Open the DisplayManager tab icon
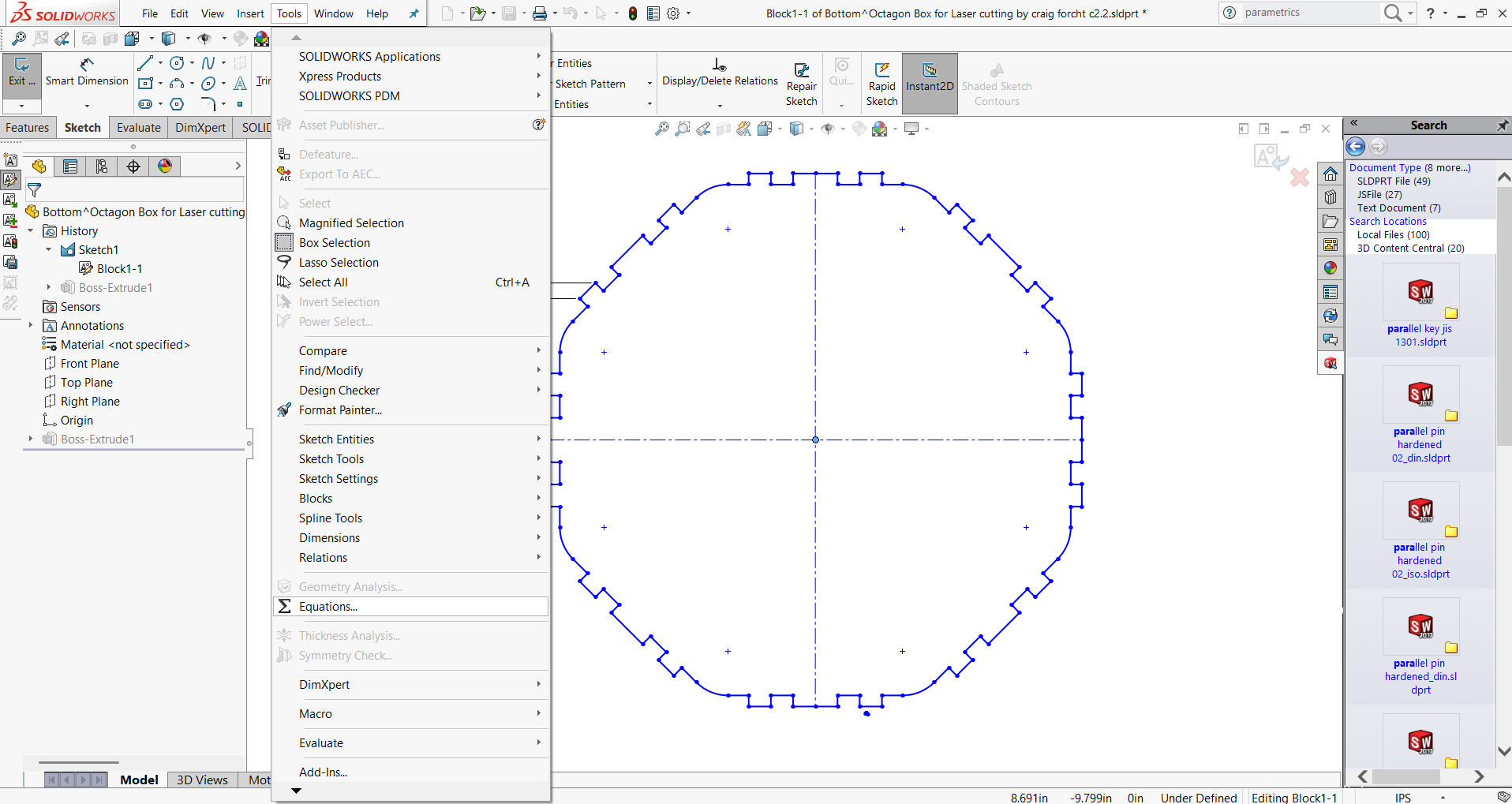 point(165,166)
